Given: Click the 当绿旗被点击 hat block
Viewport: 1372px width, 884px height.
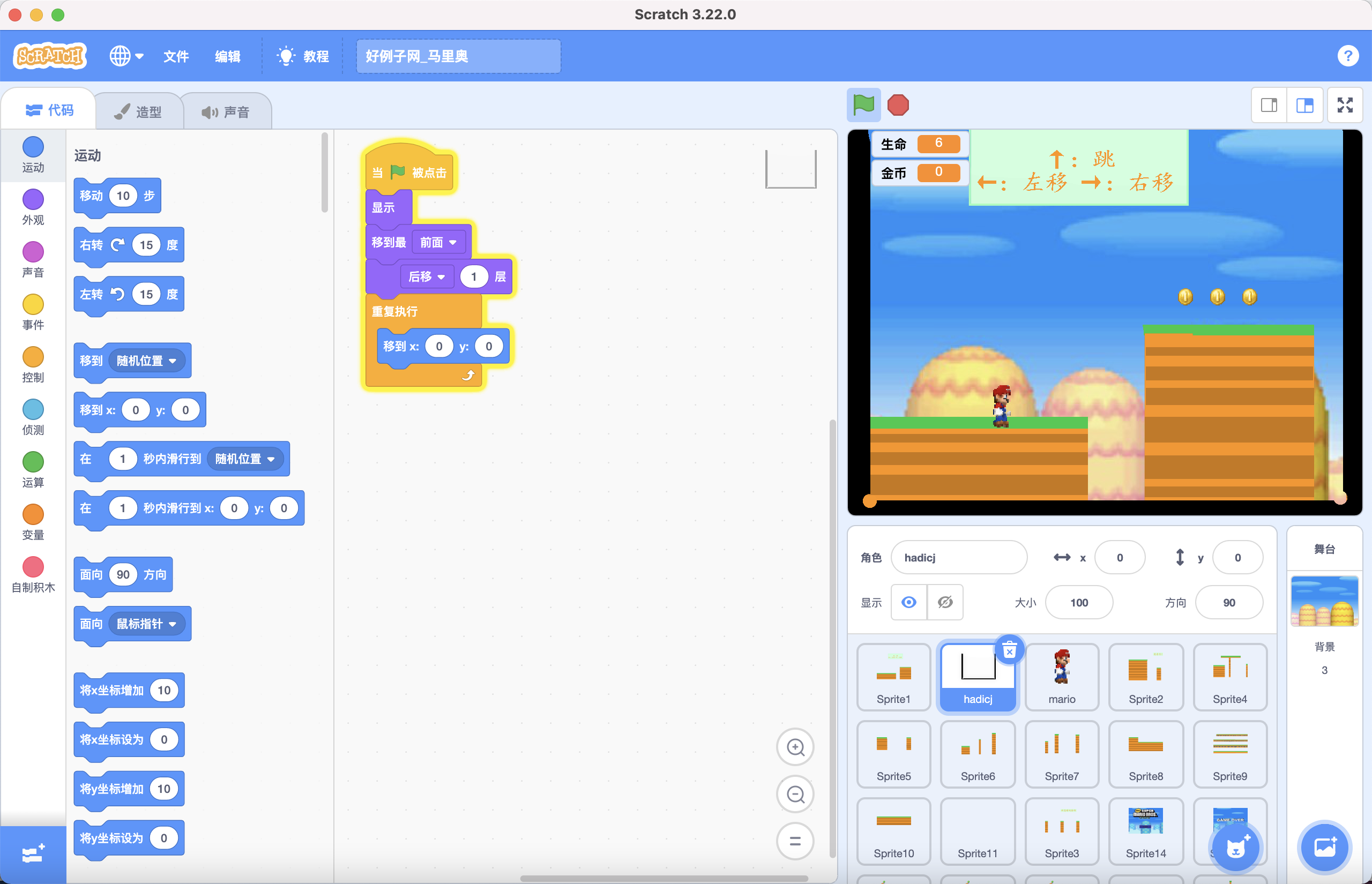Looking at the screenshot, I should [x=409, y=171].
